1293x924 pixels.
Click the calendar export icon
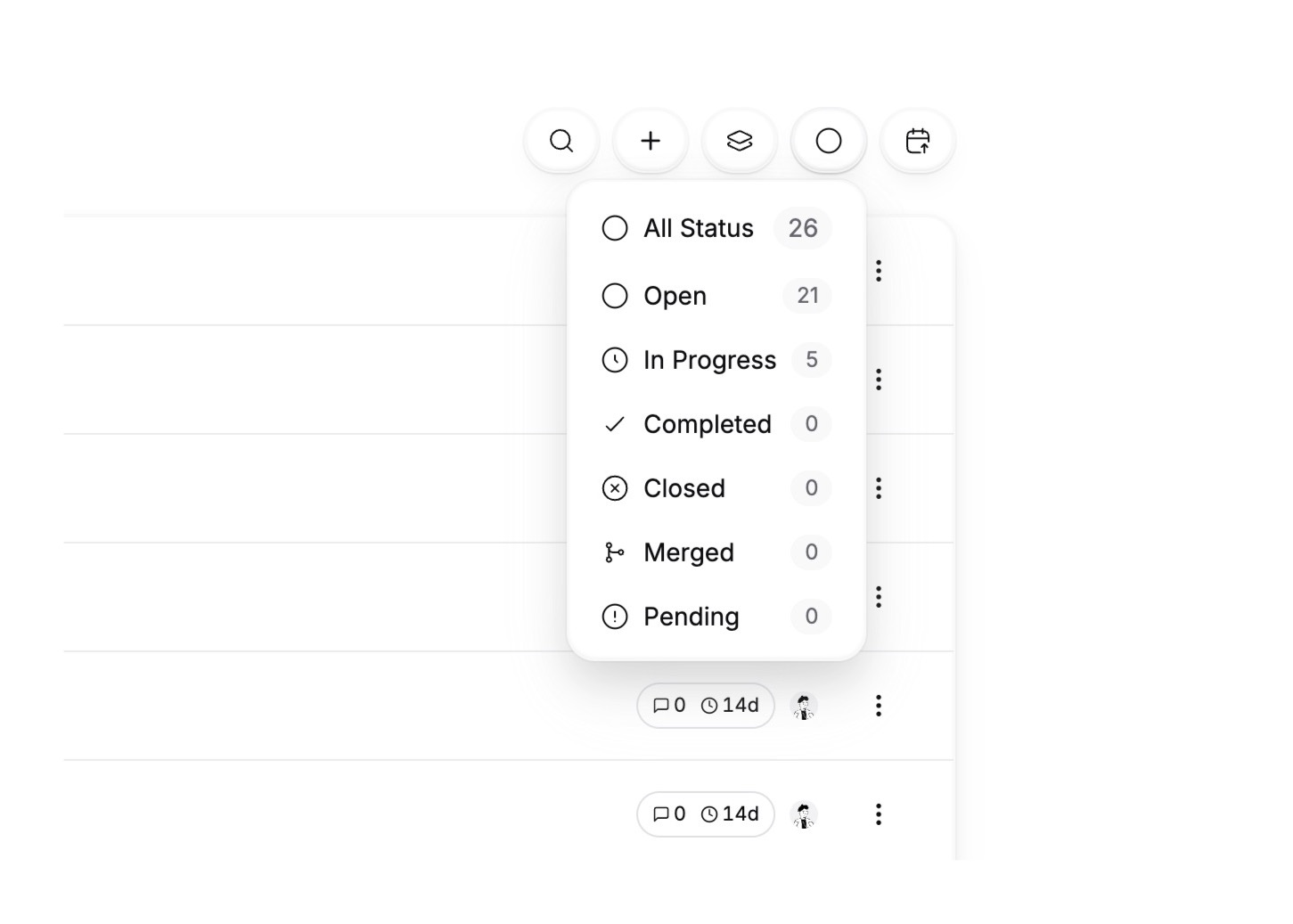918,141
